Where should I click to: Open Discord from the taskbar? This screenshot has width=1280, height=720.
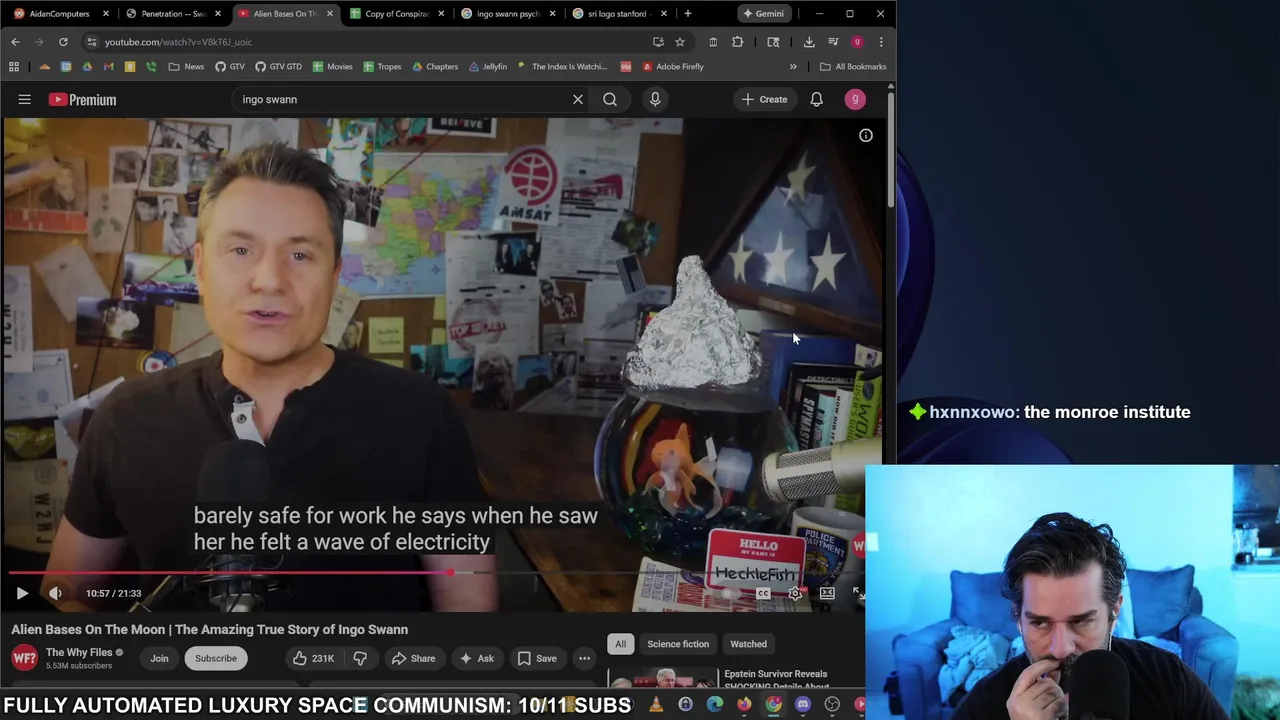(x=803, y=705)
